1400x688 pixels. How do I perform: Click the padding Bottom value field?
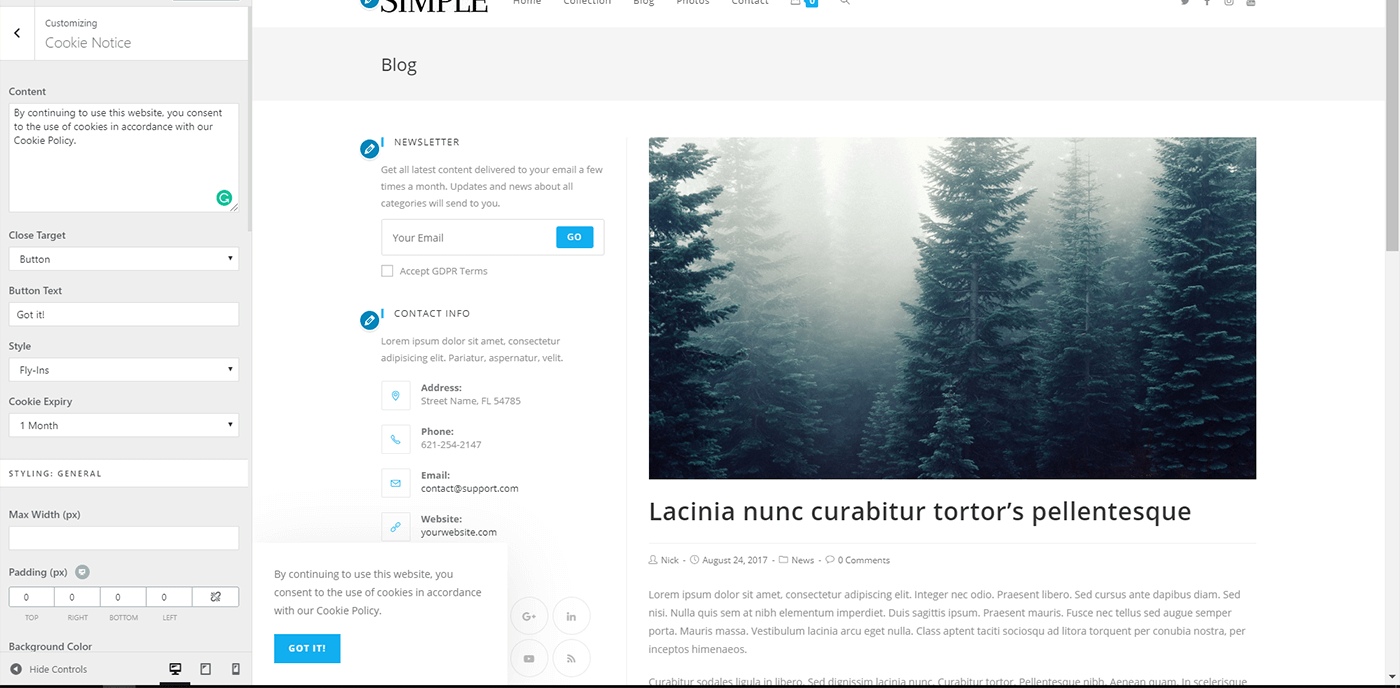(124, 597)
